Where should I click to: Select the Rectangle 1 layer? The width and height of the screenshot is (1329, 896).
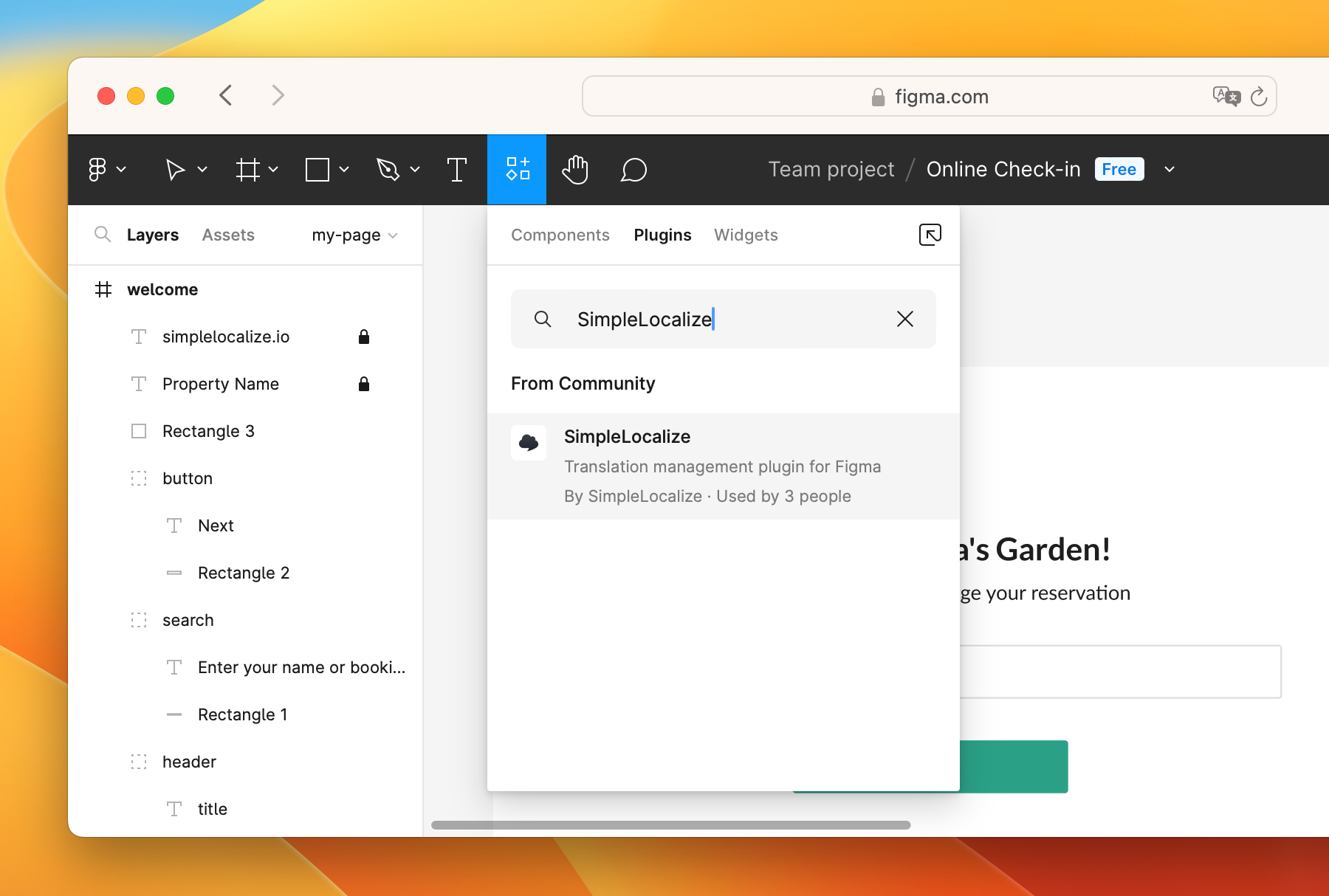click(243, 714)
